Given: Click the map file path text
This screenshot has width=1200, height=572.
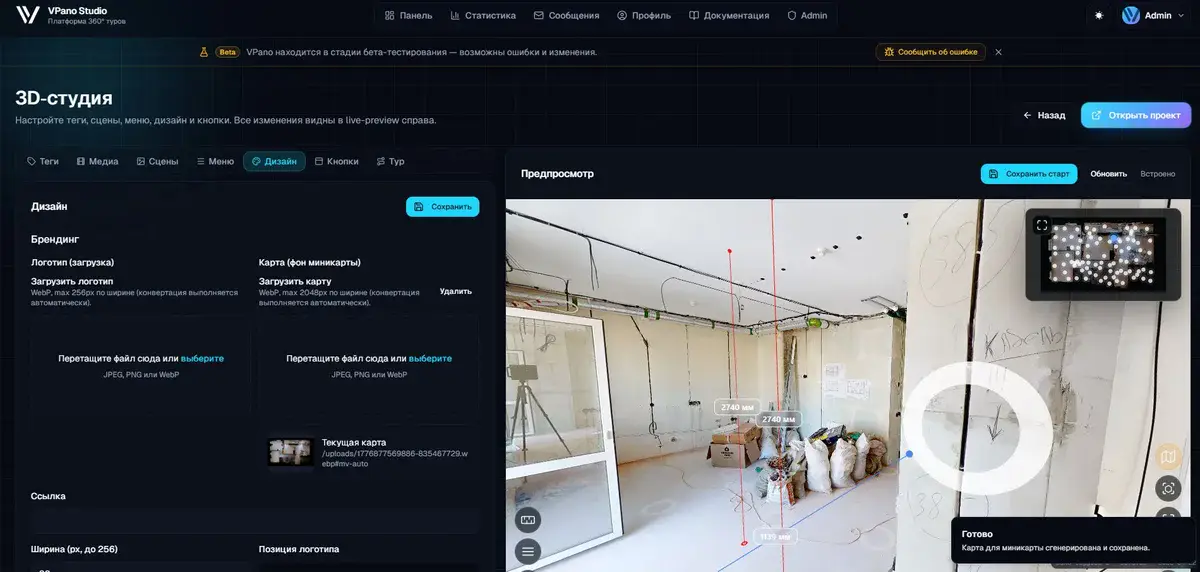Looking at the screenshot, I should coord(396,459).
